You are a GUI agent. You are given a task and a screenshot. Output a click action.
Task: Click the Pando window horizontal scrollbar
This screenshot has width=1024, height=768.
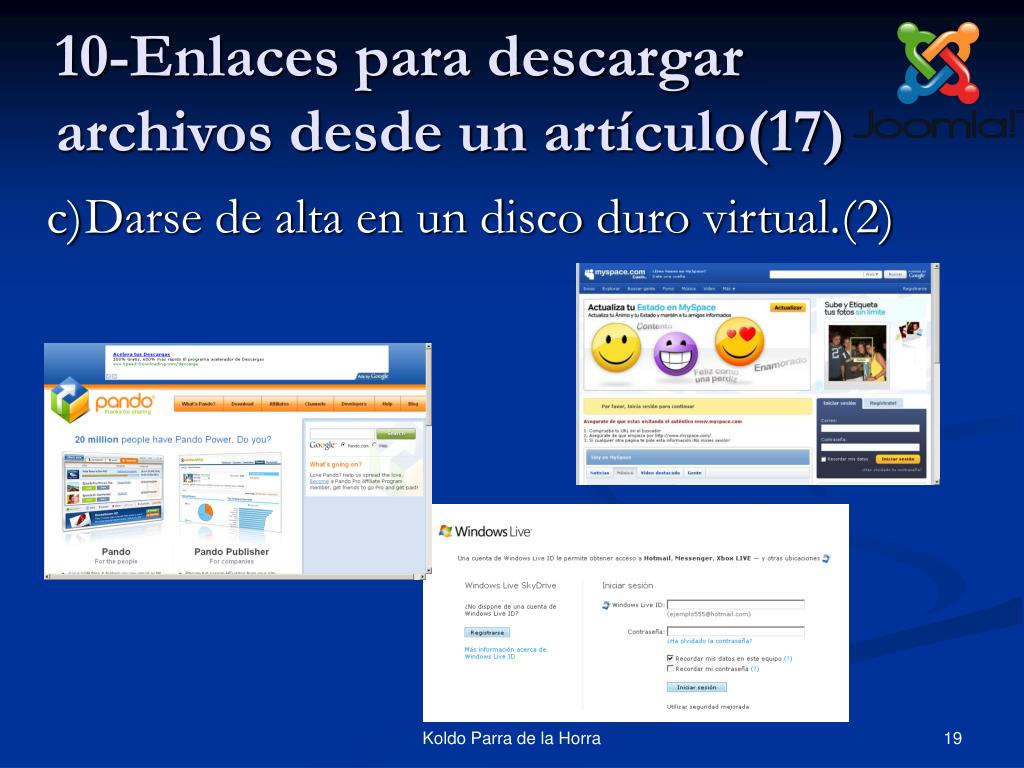234,577
